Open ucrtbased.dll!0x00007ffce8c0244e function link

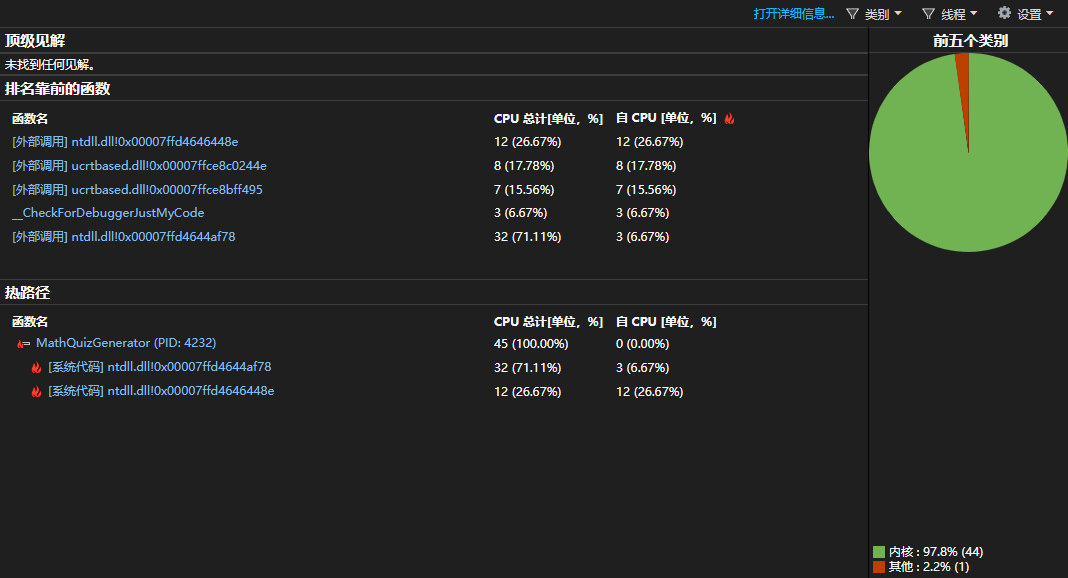click(x=140, y=165)
